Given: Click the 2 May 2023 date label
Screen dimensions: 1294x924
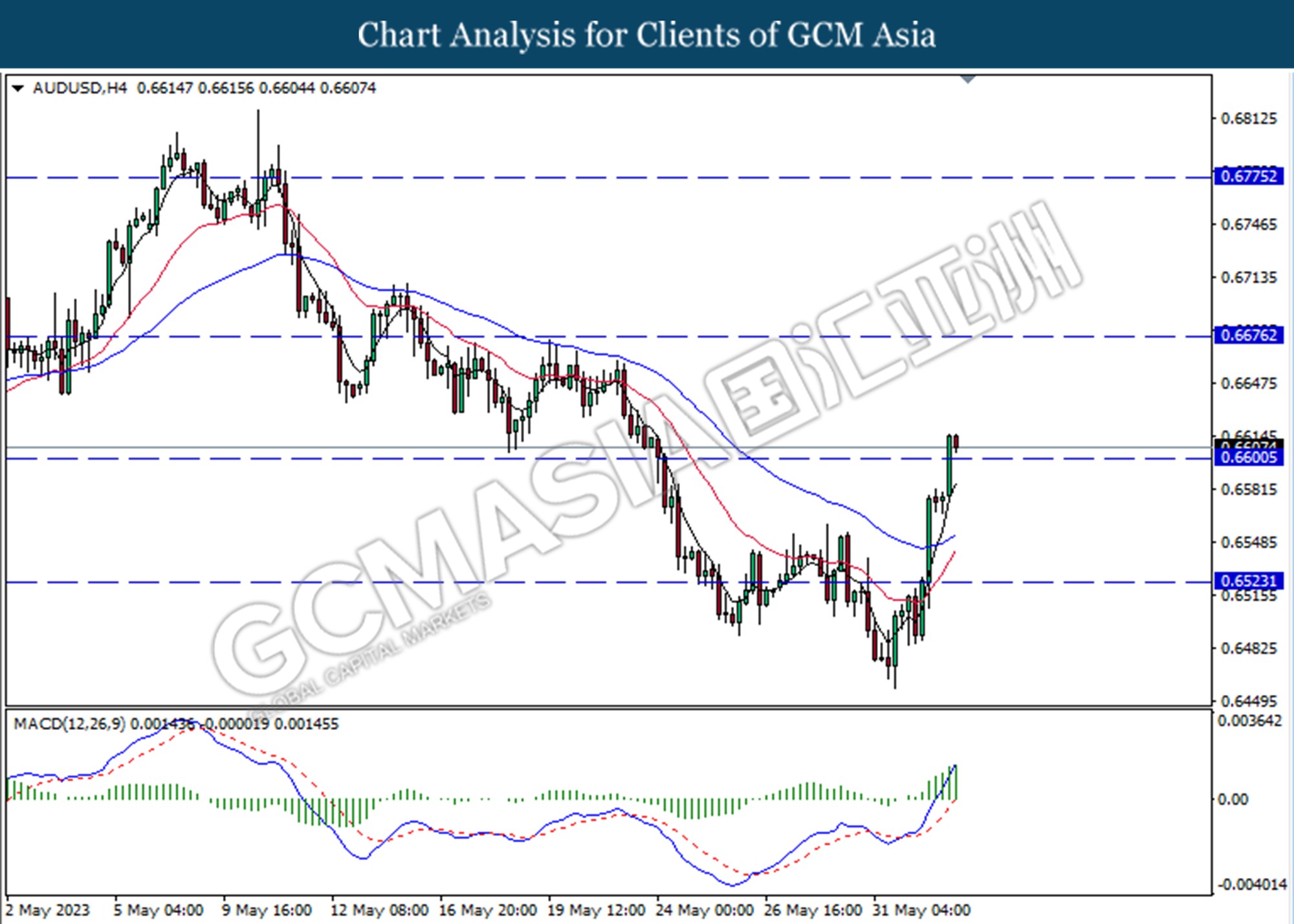Looking at the screenshot, I should 48,910.
